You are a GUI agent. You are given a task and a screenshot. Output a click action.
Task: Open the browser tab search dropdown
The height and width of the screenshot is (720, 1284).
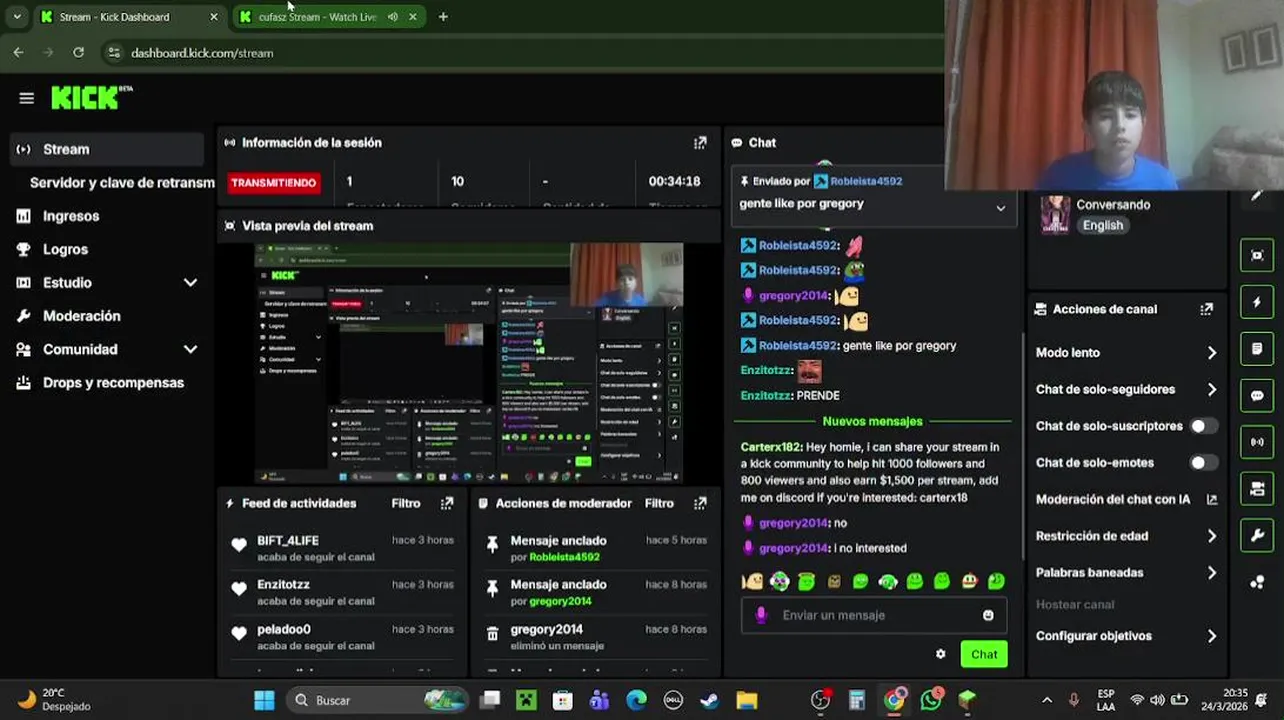[16, 17]
